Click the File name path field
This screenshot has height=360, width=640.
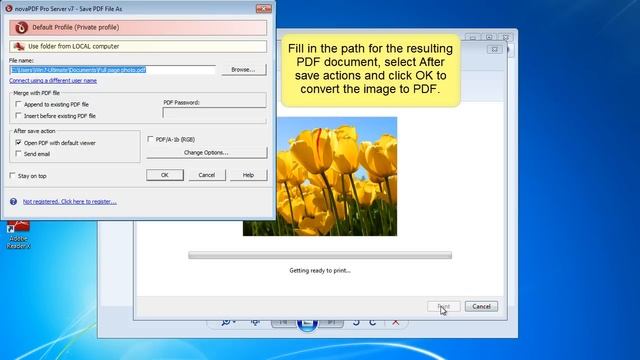click(x=113, y=70)
